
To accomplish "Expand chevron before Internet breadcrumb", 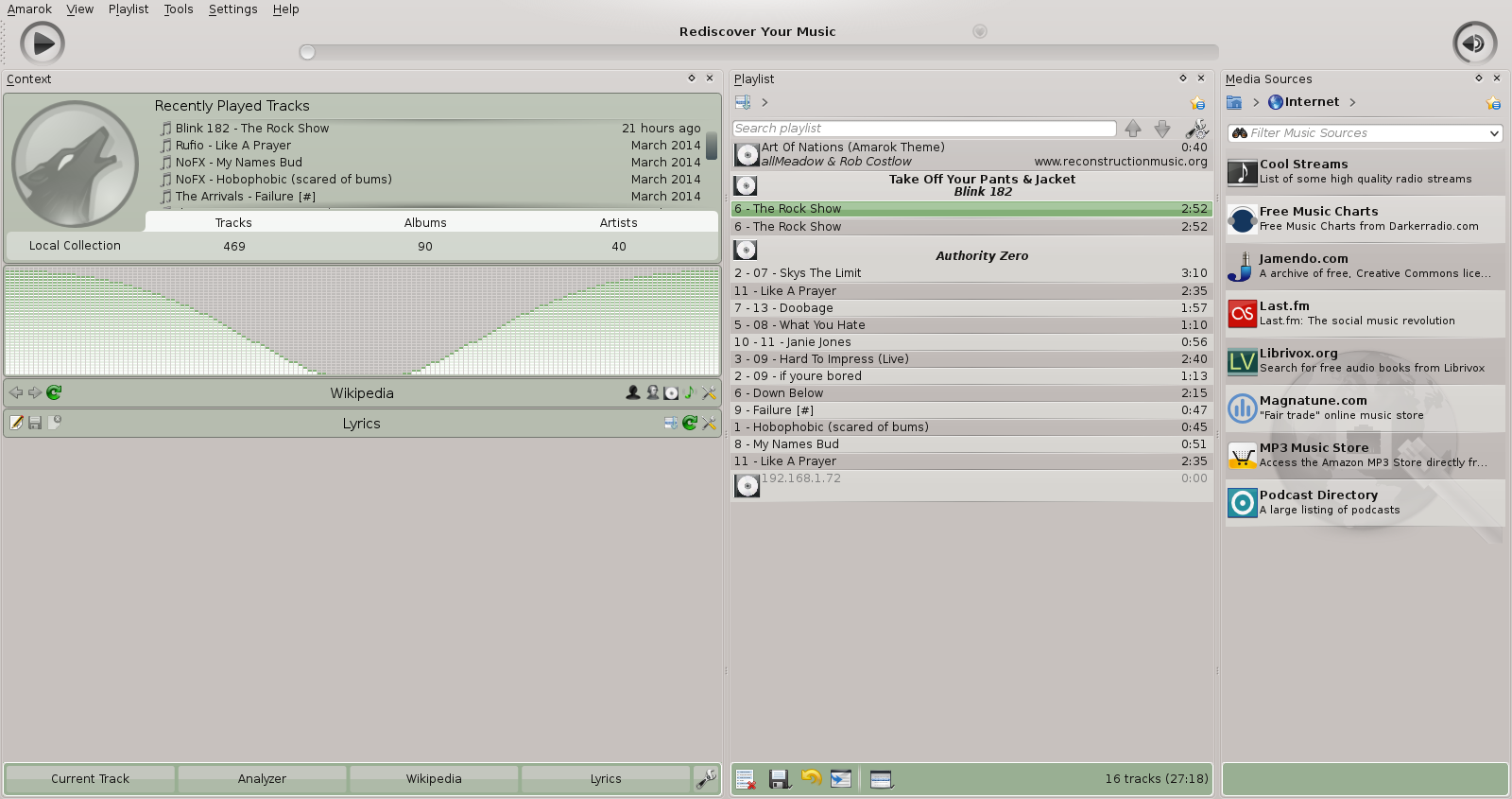I will (x=1256, y=102).
